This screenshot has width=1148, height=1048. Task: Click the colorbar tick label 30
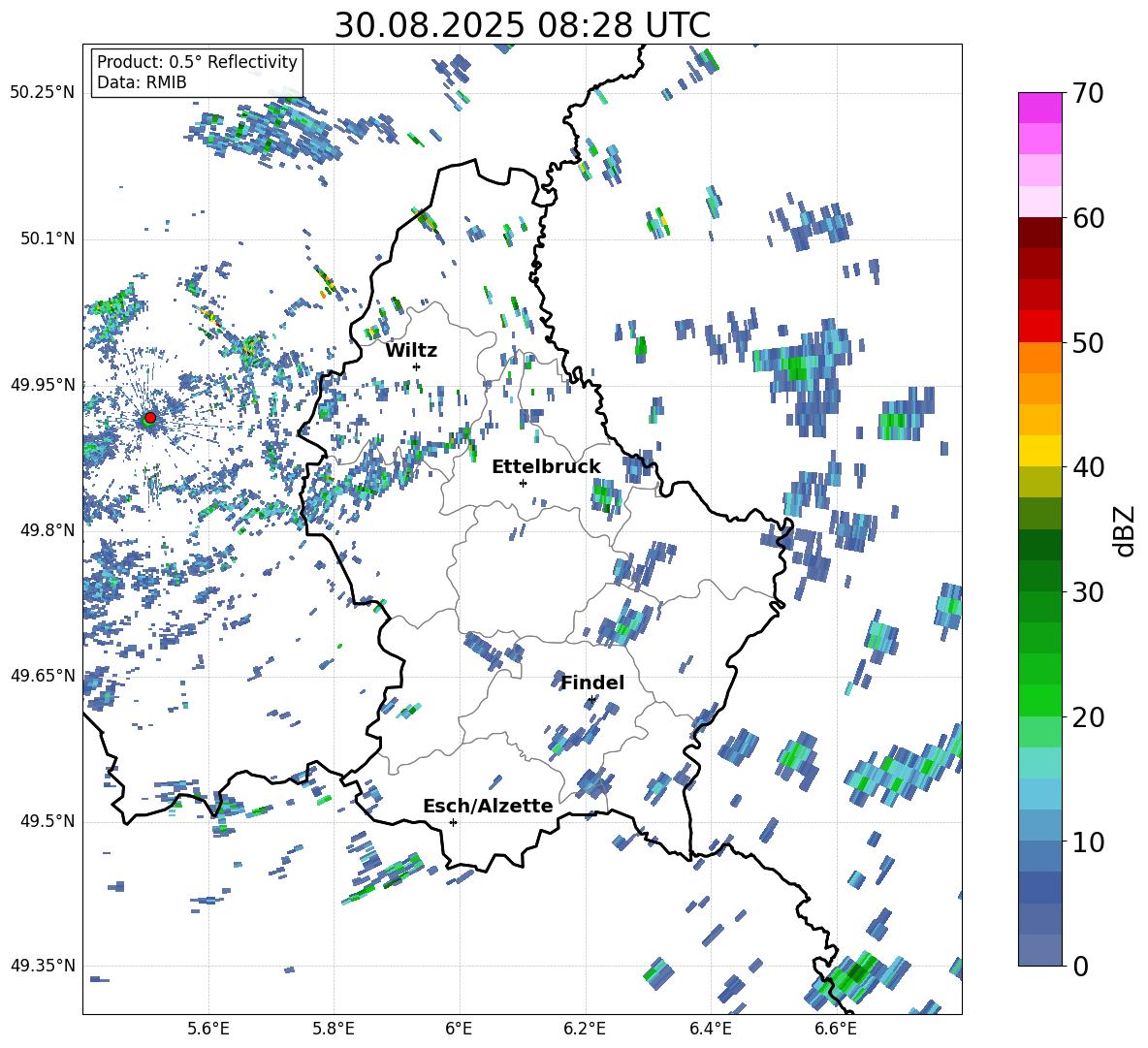(x=1087, y=592)
